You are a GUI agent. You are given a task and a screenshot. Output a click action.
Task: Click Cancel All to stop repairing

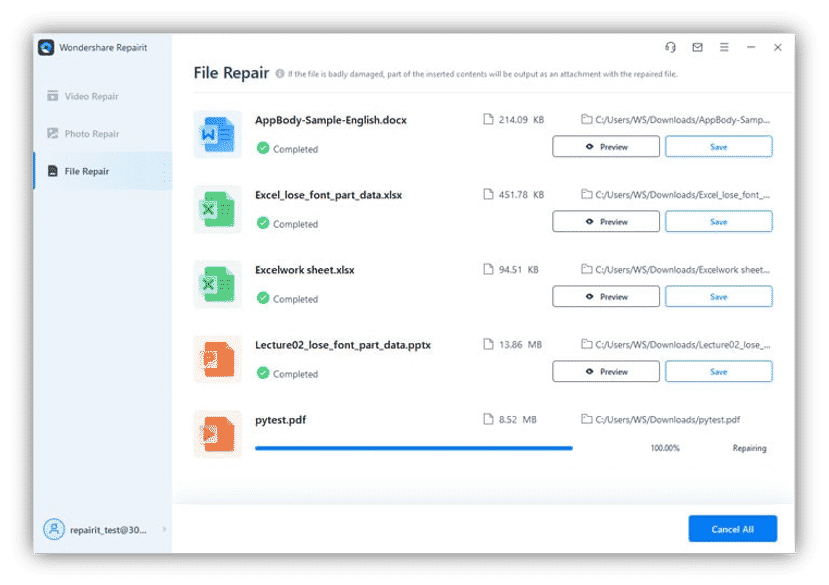(732, 528)
